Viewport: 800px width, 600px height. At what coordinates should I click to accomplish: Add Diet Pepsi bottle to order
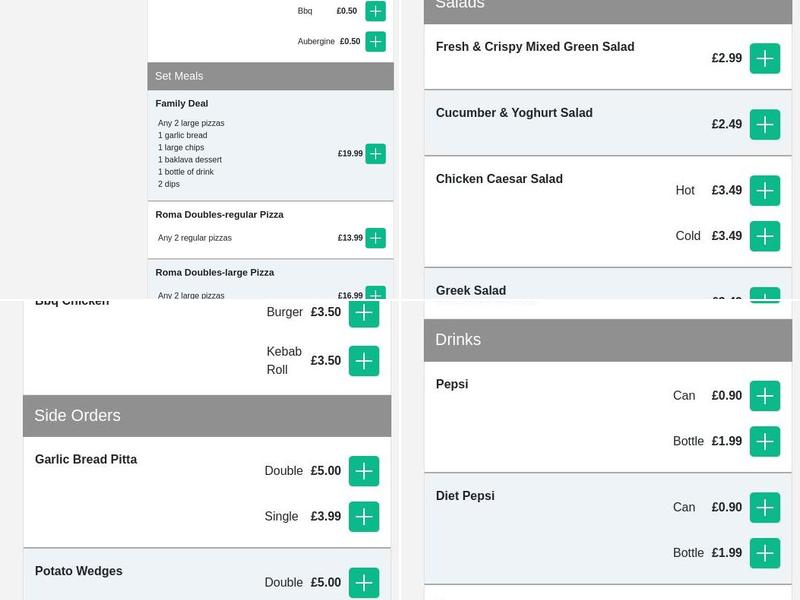(x=765, y=553)
